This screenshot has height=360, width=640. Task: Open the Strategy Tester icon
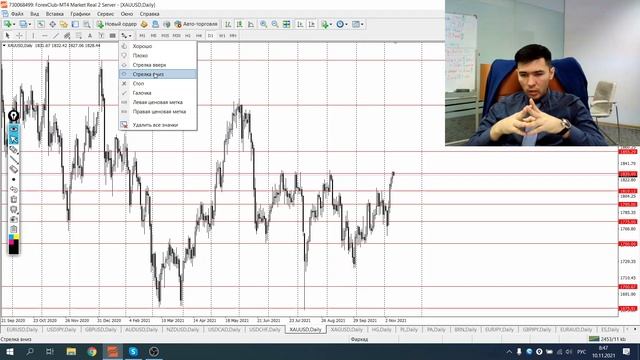point(87,24)
